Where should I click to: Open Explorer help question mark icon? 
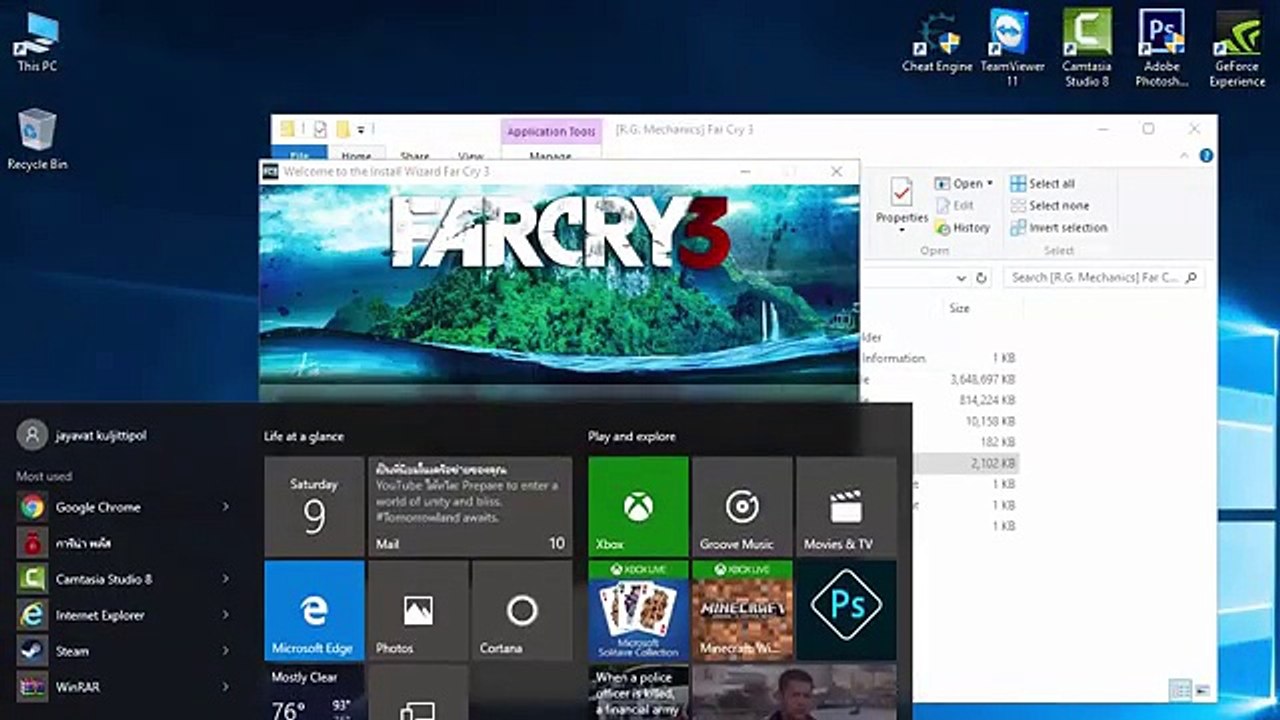(1206, 156)
